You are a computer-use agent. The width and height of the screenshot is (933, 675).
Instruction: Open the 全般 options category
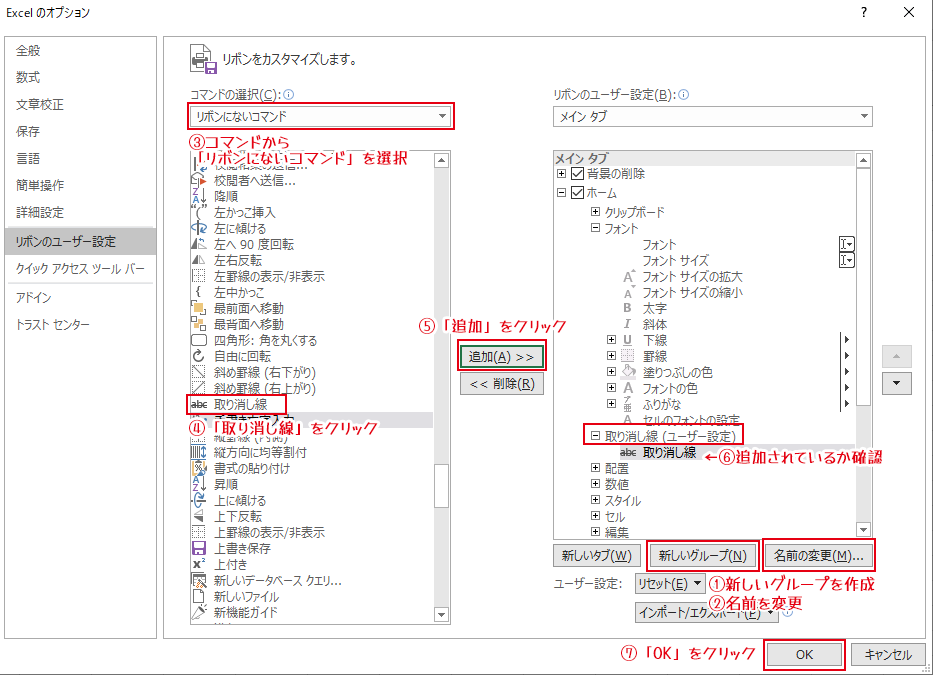[x=80, y=51]
